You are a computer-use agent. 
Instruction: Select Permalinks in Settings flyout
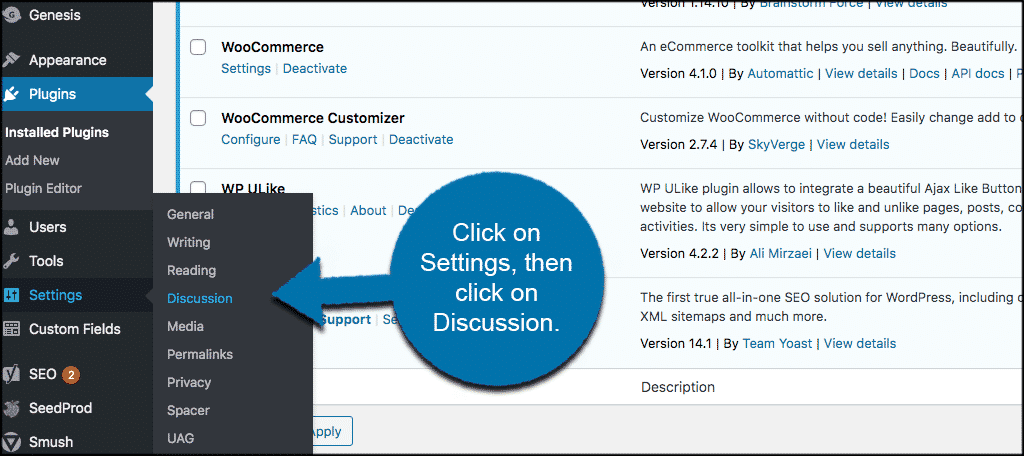click(200, 355)
